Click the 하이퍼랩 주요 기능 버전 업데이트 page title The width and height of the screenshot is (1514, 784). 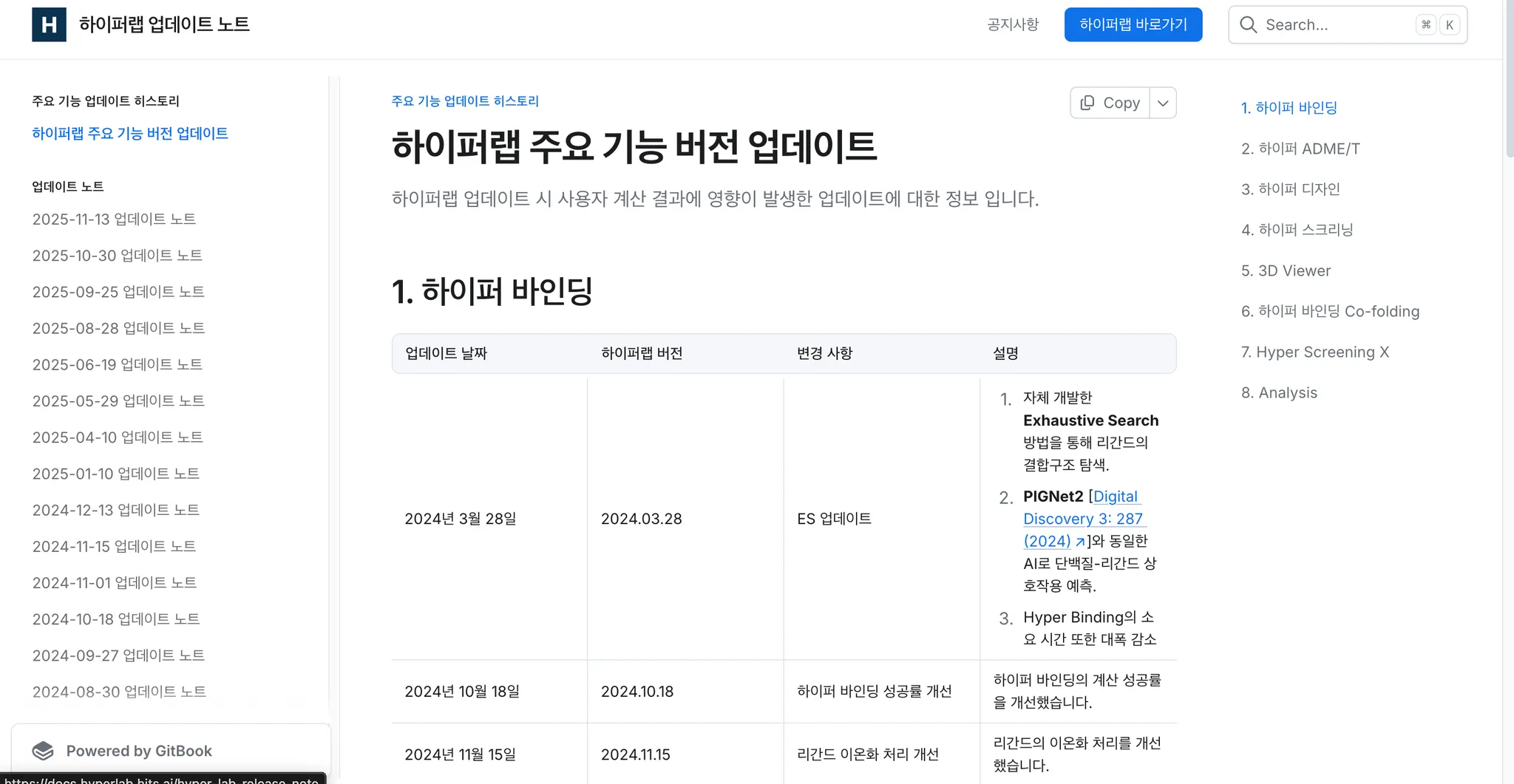[x=634, y=146]
